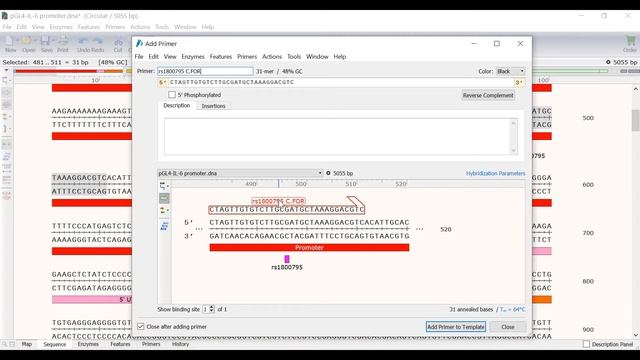Image resolution: width=640 pixels, height=360 pixels.
Task: Switch to the Enzymes tab at bottom
Action: click(88, 344)
